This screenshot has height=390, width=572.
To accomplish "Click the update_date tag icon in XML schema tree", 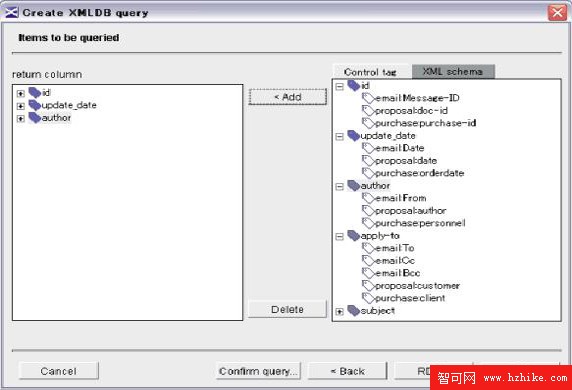I will (353, 136).
